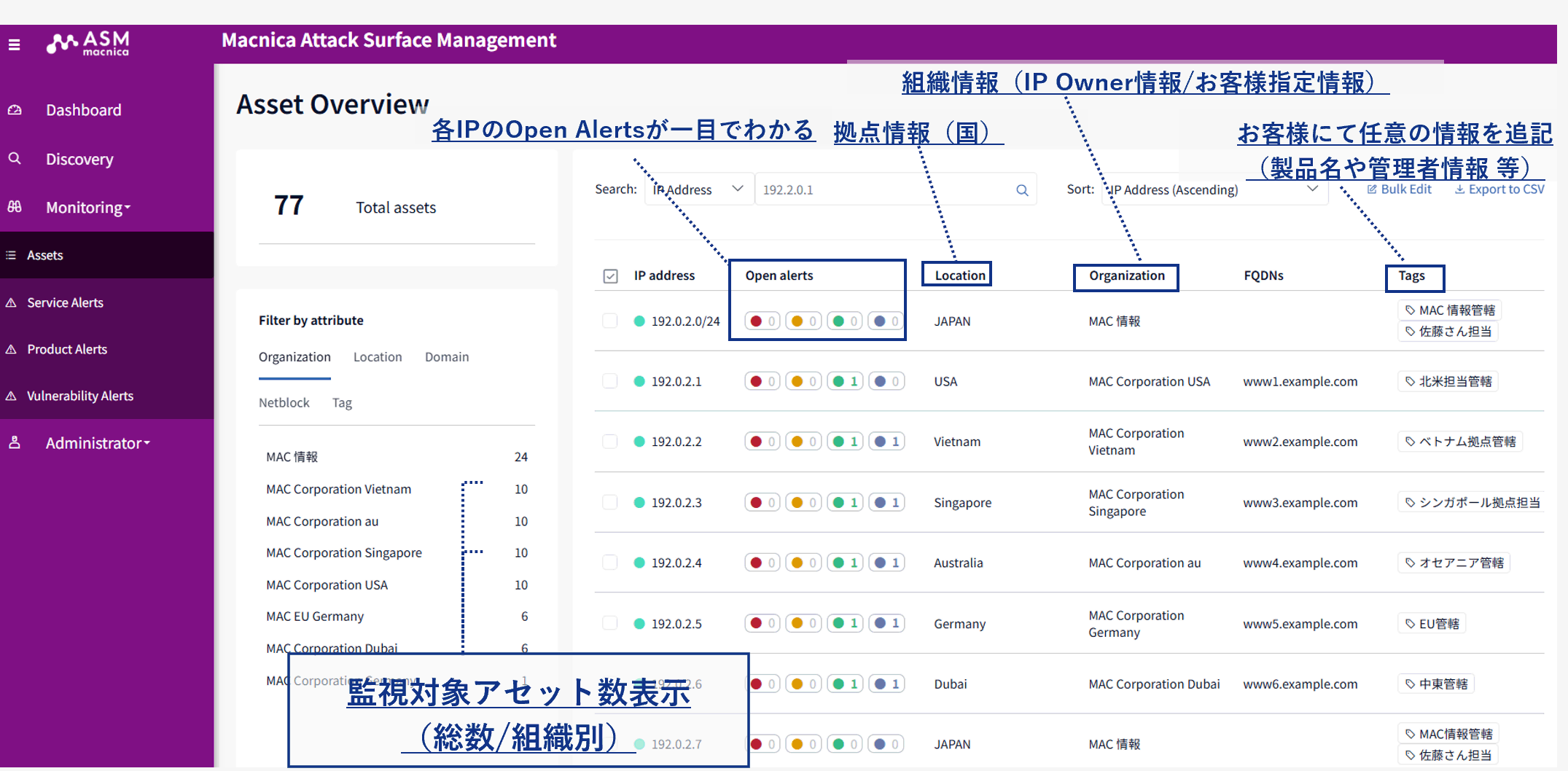Expand the Monitoring sidebar menu

pos(87,208)
